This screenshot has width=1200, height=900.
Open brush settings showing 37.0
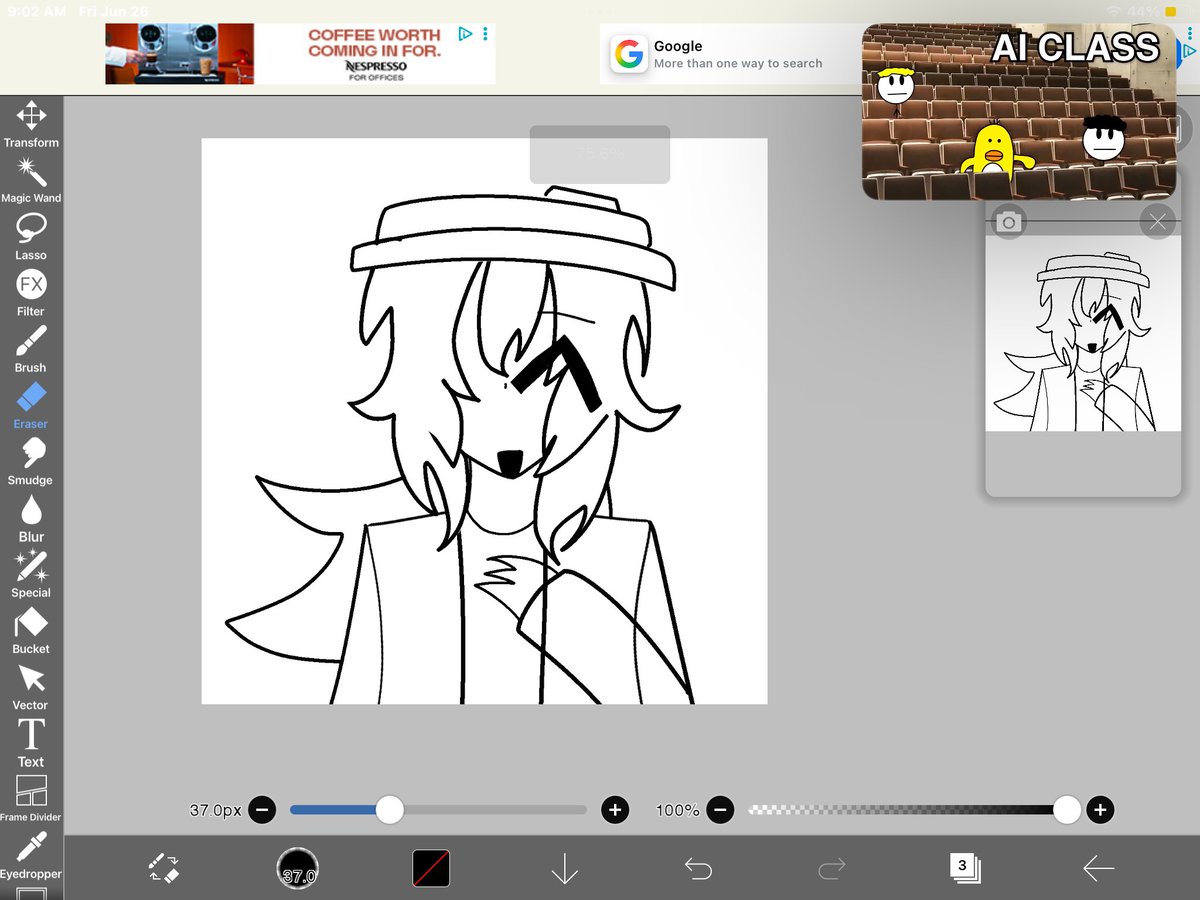pos(298,868)
